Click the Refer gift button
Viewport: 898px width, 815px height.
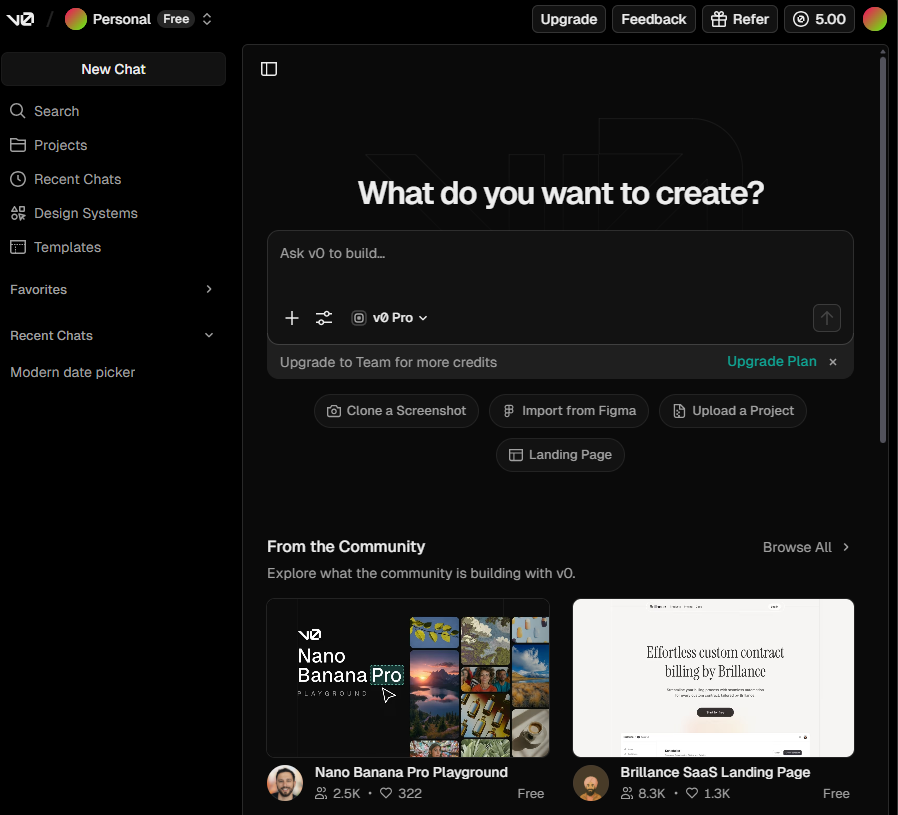[739, 19]
